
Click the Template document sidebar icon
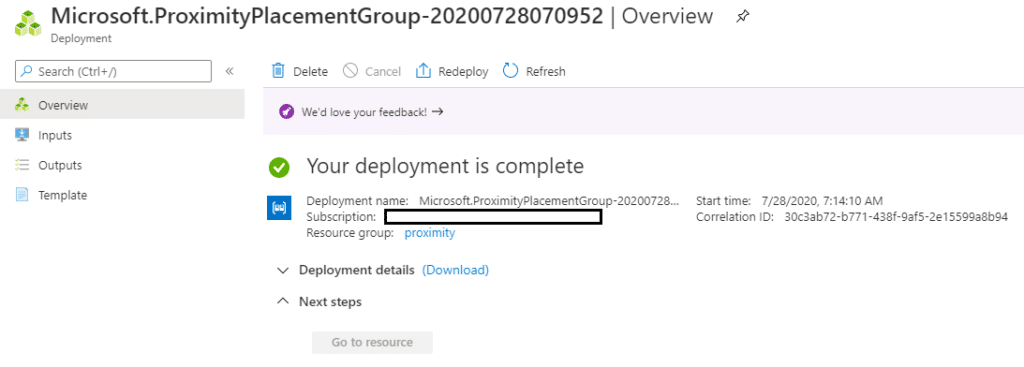[x=22, y=195]
